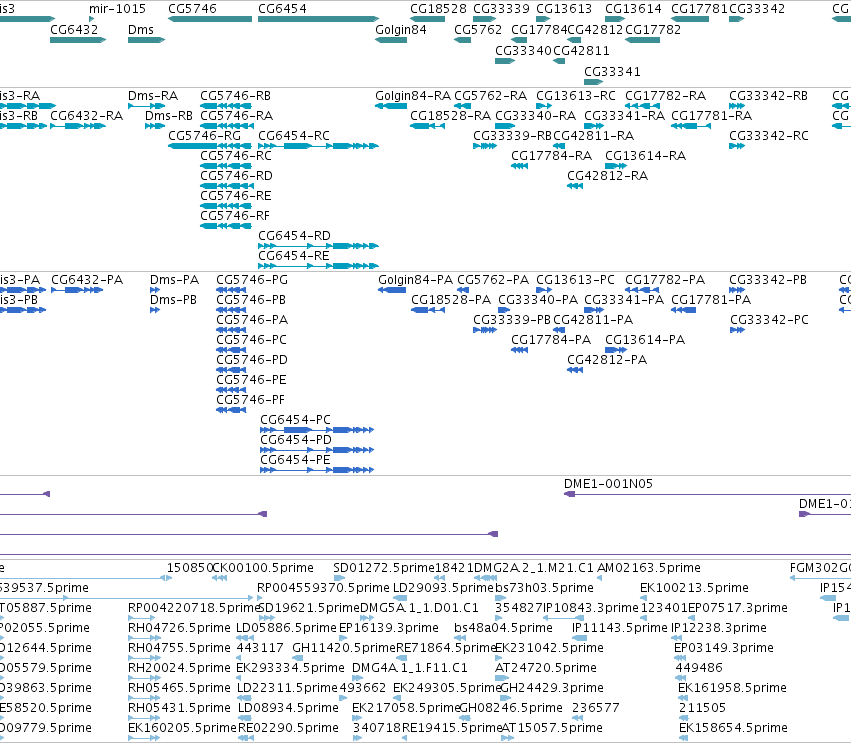
Task: Click gene CG13614 label
Action: point(633,9)
